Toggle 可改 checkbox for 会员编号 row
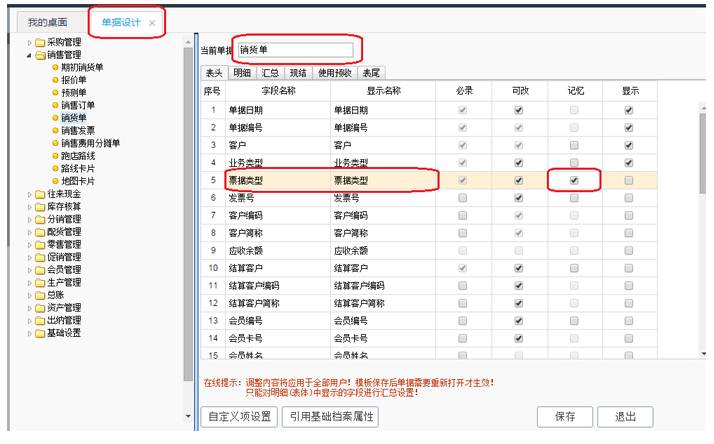 pyautogui.click(x=518, y=321)
